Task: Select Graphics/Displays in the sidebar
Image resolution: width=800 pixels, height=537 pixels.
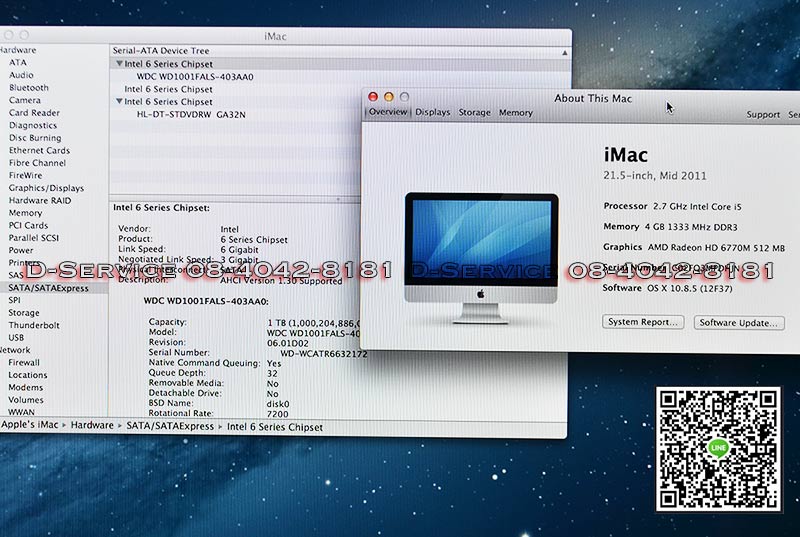Action: [46, 188]
